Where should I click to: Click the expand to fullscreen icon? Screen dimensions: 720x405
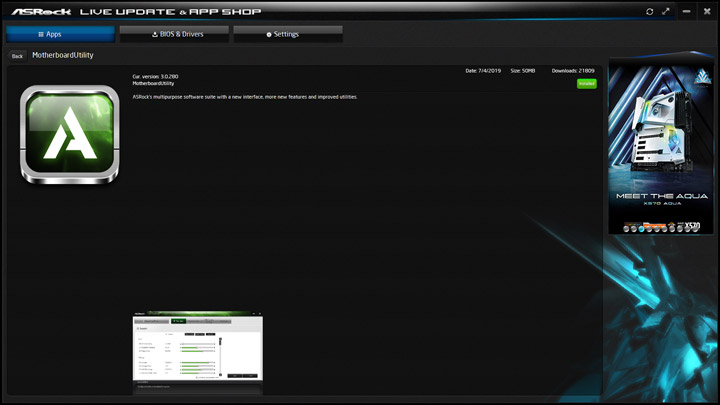pos(666,11)
